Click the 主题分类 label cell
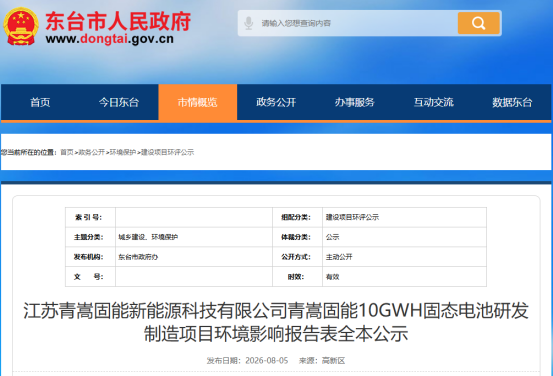The width and height of the screenshot is (553, 376). point(90,237)
